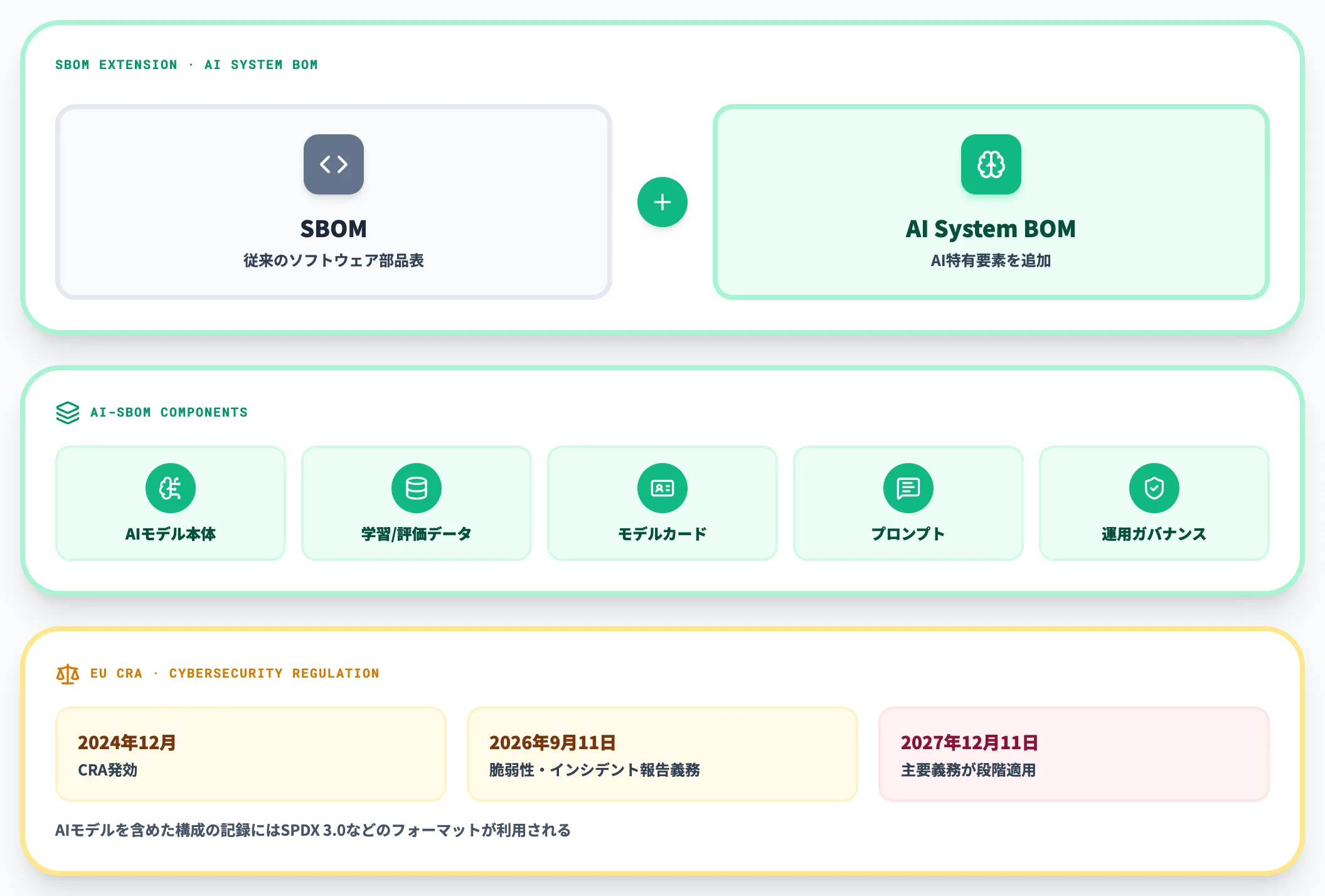Click the 運用ガバナンス shield check icon
This screenshot has height=896, width=1325.
point(1154,488)
